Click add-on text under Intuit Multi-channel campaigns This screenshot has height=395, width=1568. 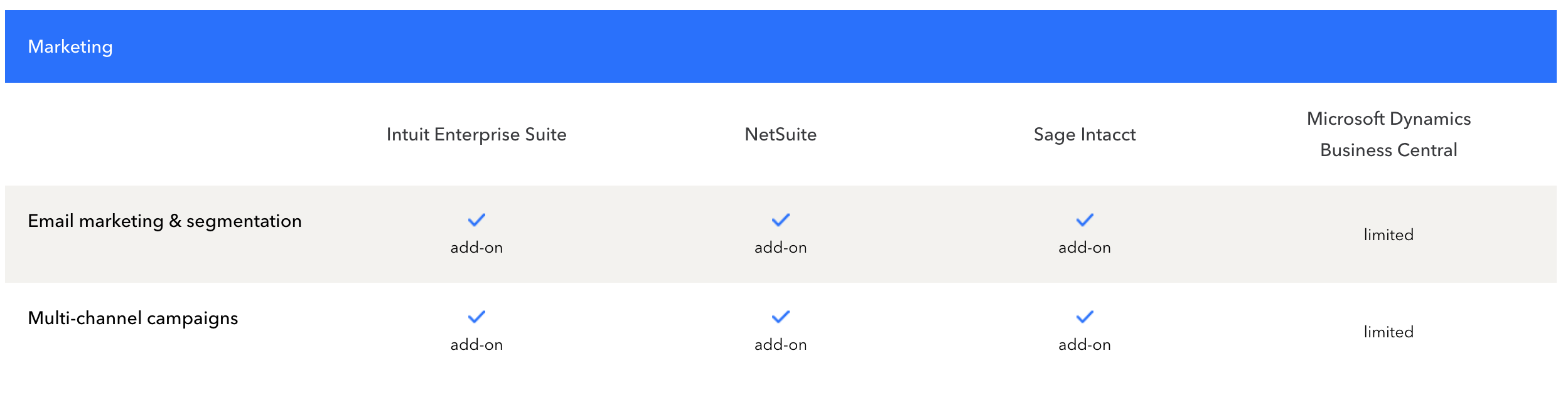click(476, 345)
